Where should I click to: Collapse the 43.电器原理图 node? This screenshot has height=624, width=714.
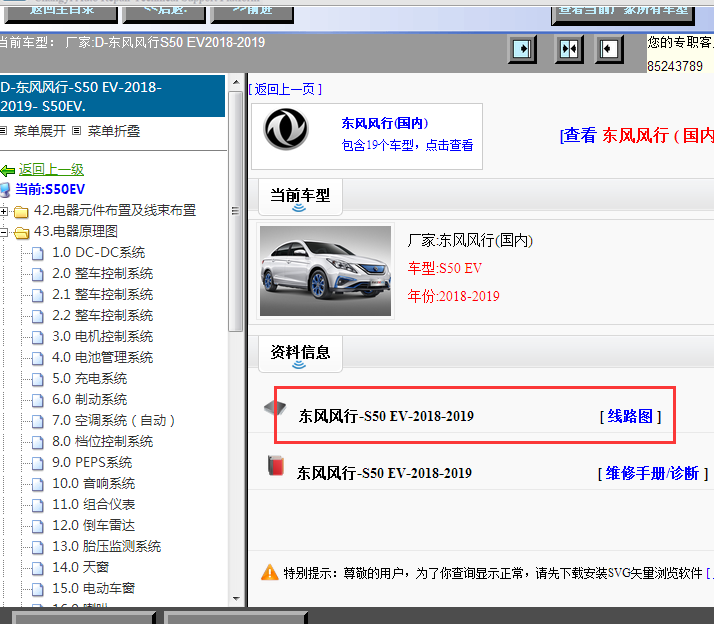[4, 232]
